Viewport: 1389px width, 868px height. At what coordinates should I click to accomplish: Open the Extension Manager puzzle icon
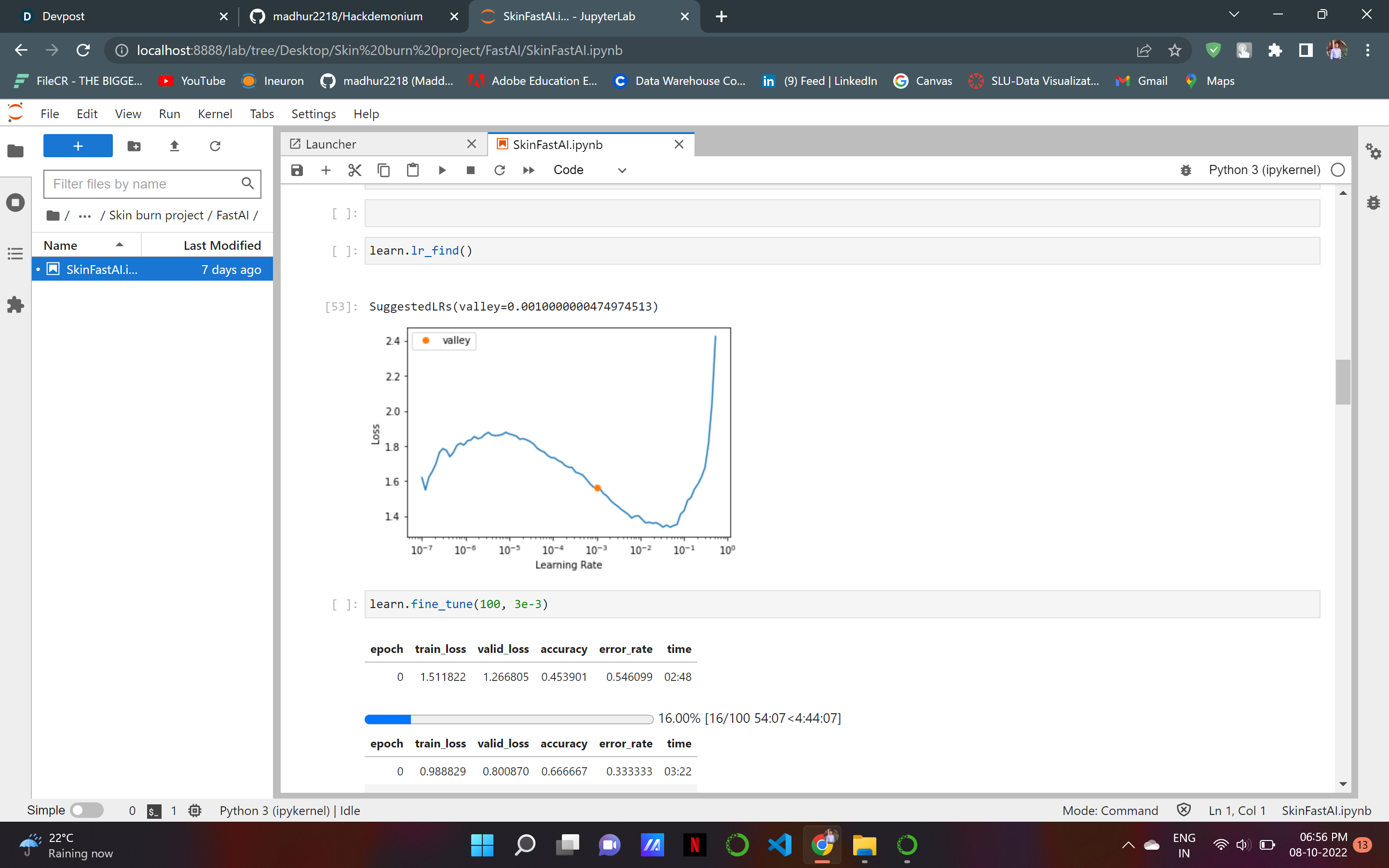[x=15, y=304]
